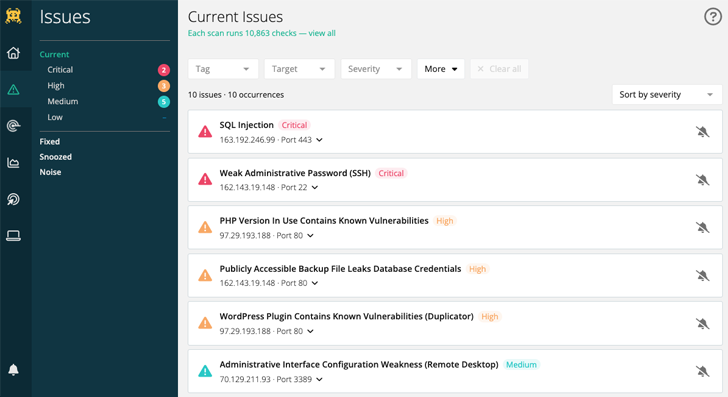Open the Noise issues section
This screenshot has height=397, width=728.
[50, 172]
